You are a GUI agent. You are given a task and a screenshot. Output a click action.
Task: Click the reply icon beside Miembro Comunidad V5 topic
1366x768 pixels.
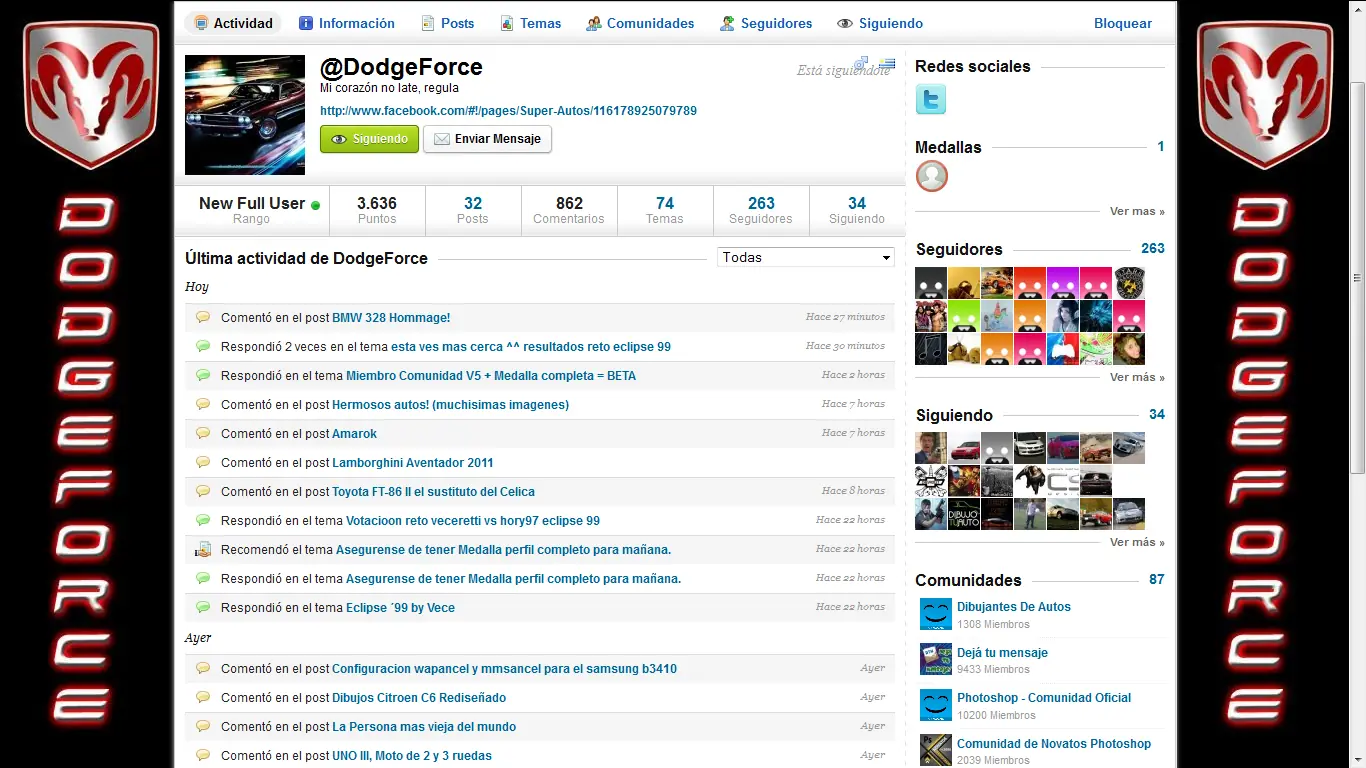(203, 375)
